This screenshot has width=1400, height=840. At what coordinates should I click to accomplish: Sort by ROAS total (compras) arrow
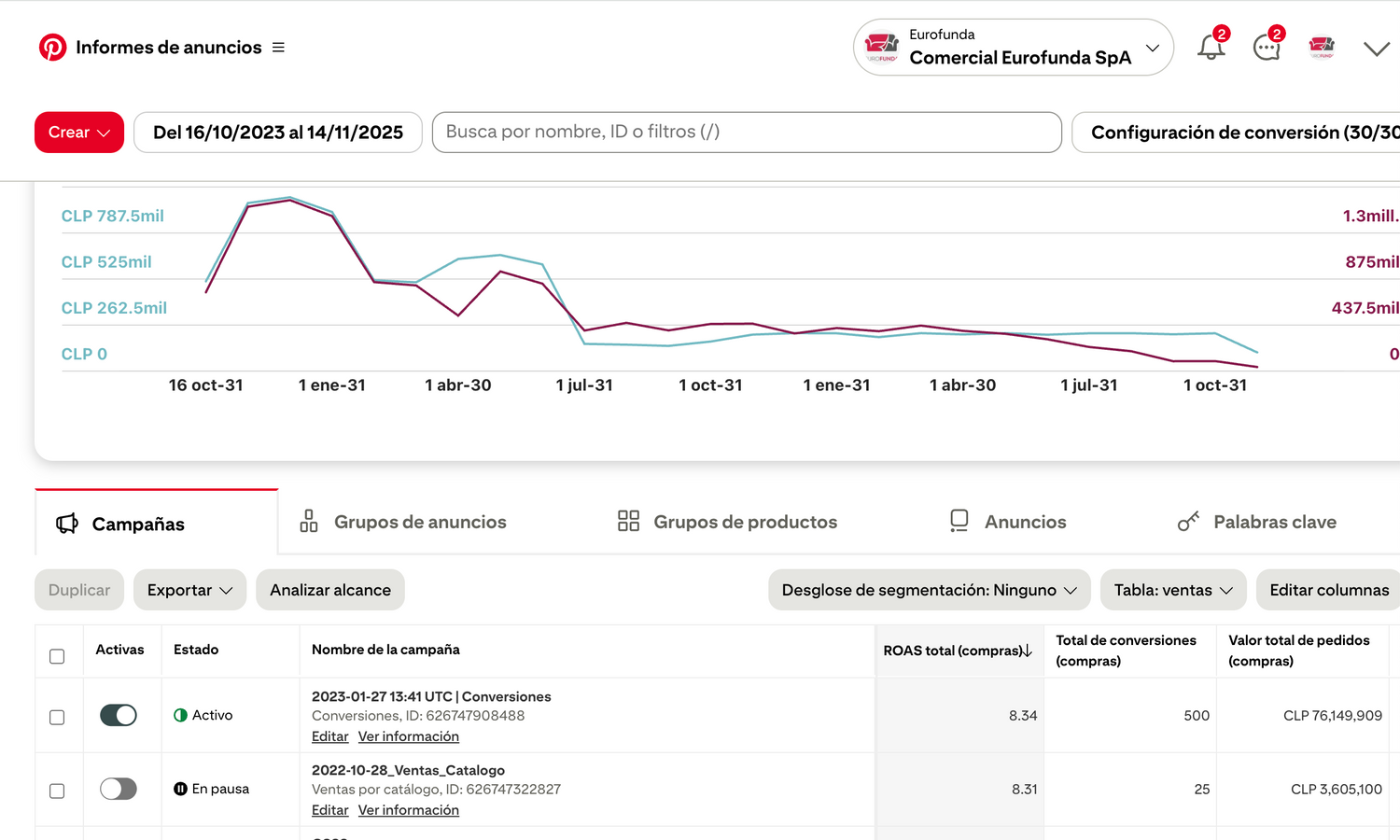pos(1028,651)
